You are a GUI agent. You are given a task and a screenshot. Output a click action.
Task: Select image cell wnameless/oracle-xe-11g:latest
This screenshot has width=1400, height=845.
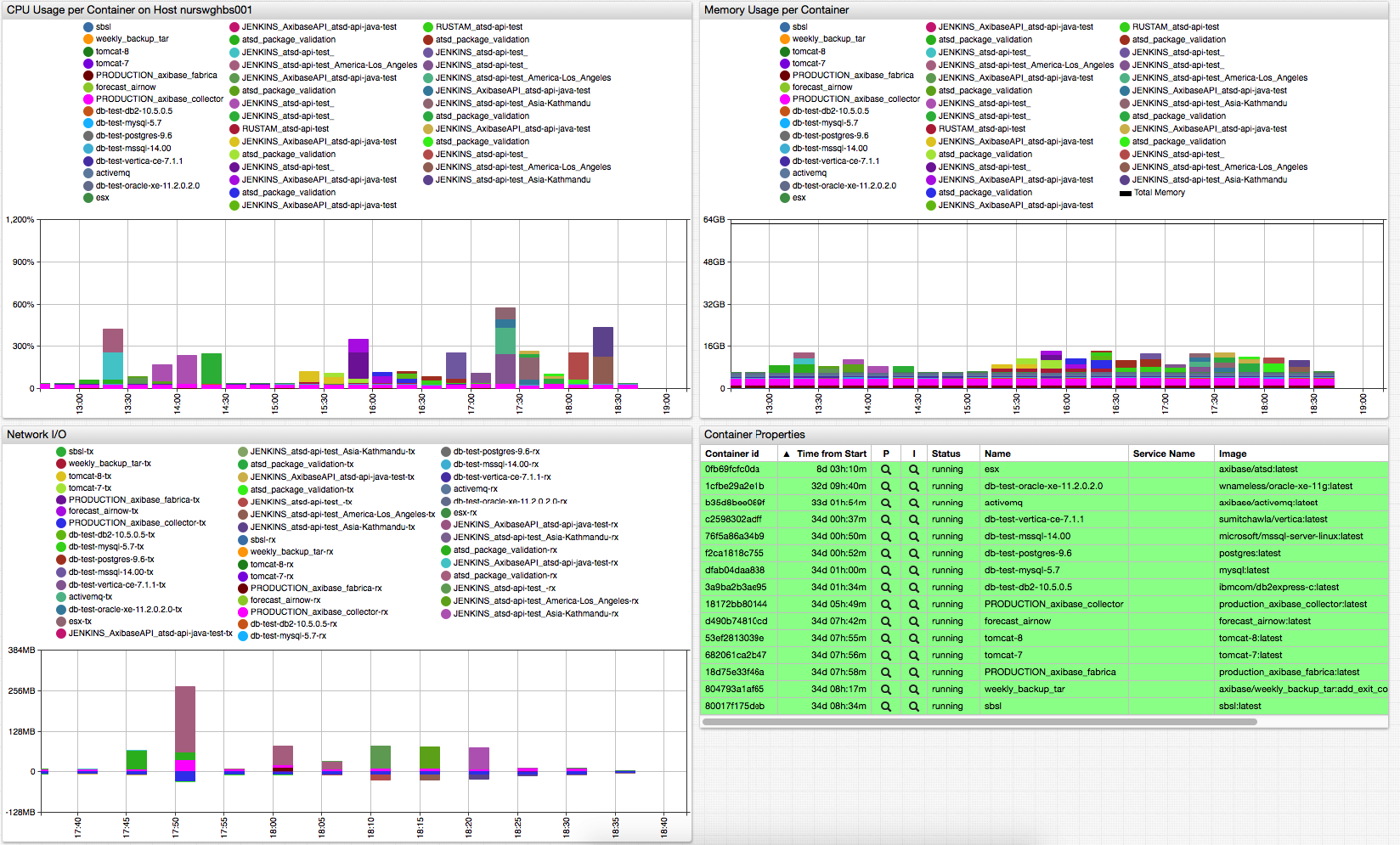[x=1285, y=486]
